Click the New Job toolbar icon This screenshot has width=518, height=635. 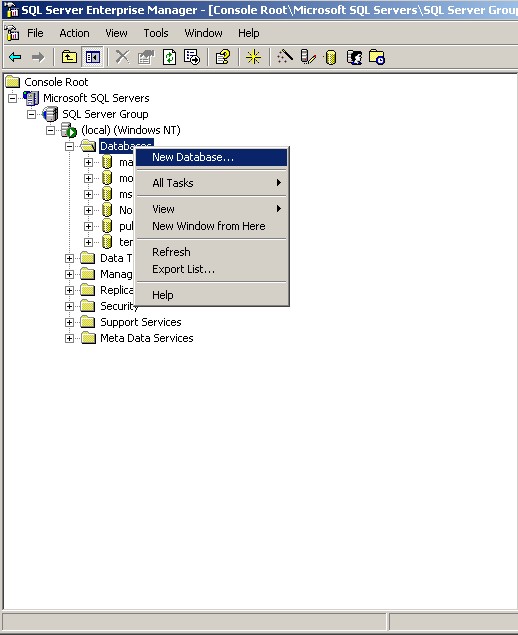coord(377,57)
